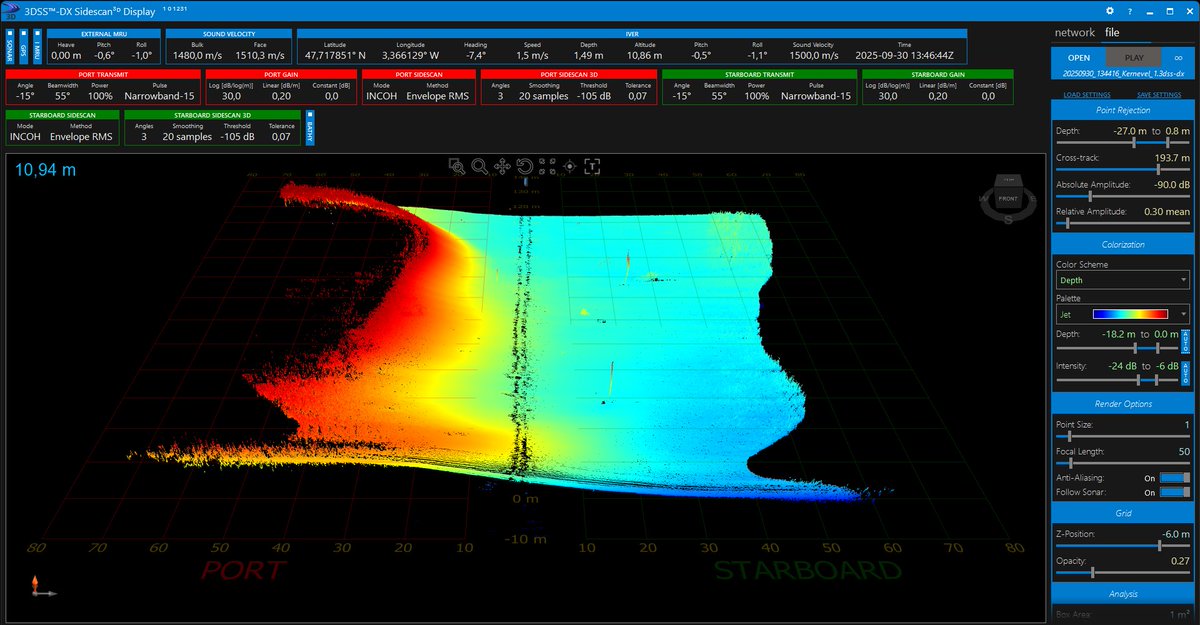The image size is (1200, 625).
Task: Open the Color Scheme dropdown
Action: click(x=1122, y=280)
